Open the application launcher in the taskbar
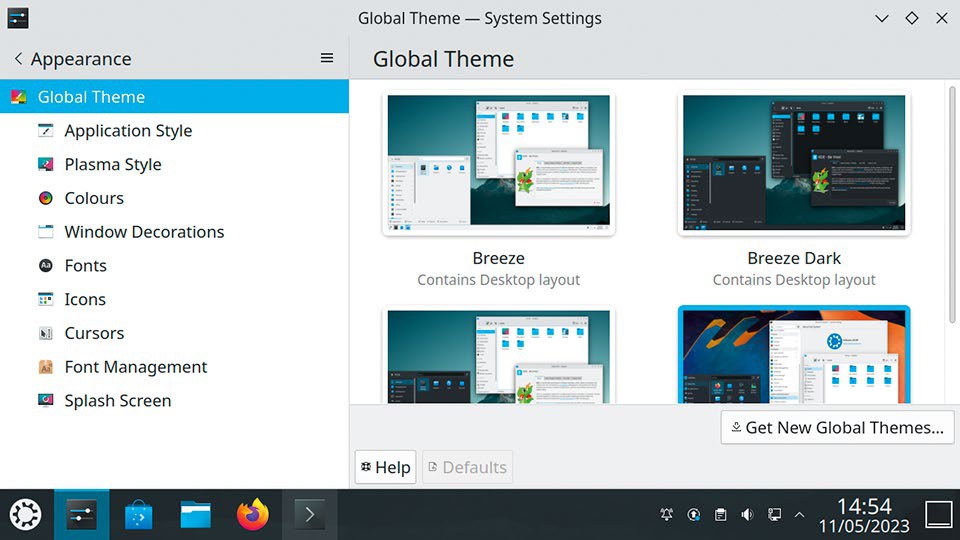This screenshot has width=960, height=540. [26, 514]
